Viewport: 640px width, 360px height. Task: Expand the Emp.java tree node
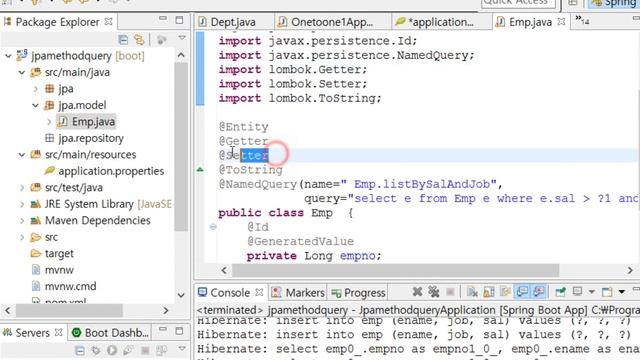click(x=49, y=122)
